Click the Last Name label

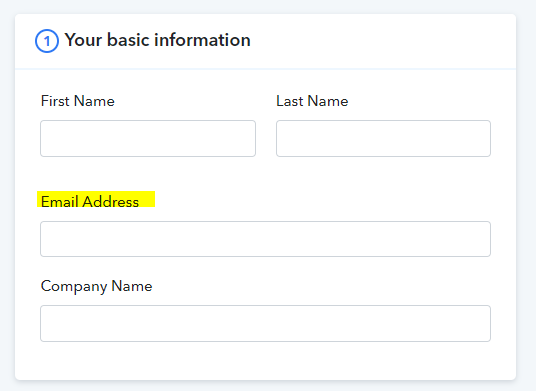(x=312, y=101)
